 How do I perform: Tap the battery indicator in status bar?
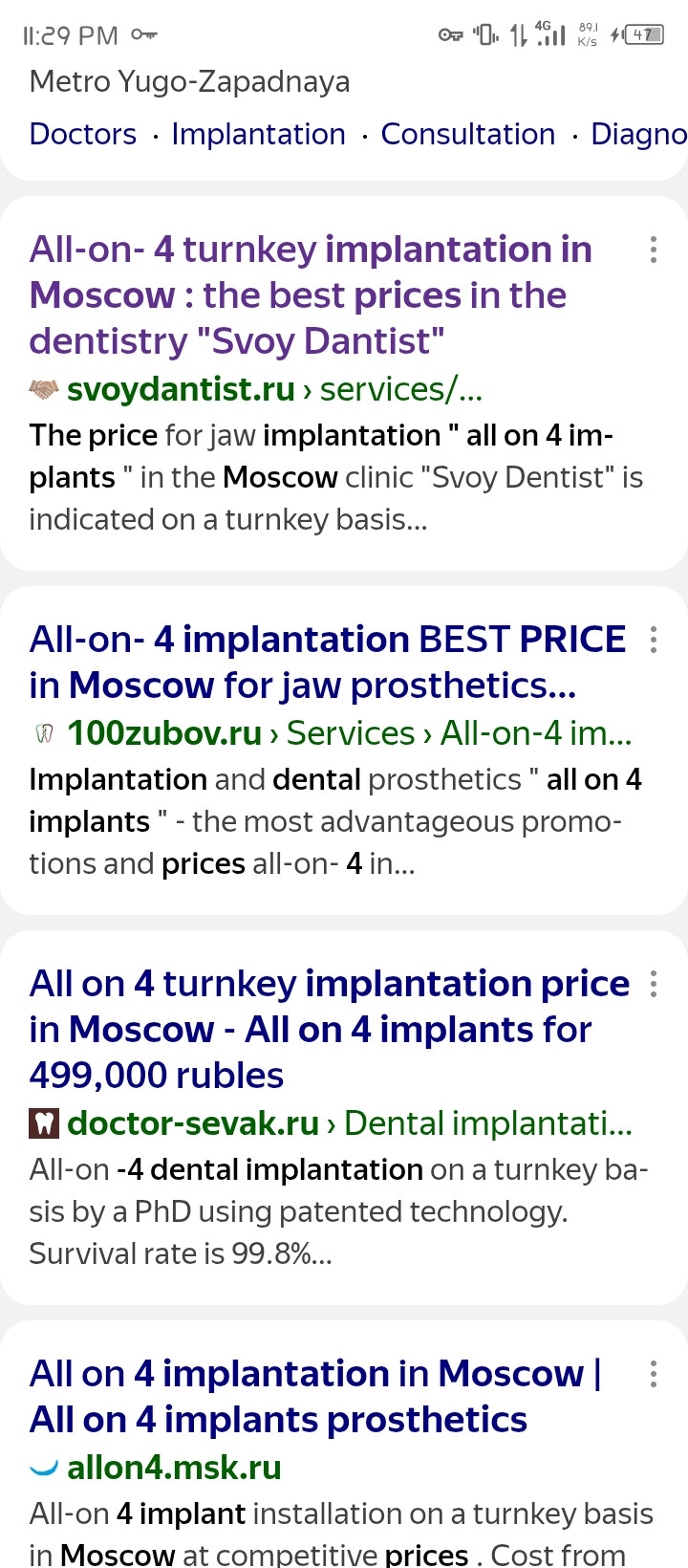coord(643,35)
